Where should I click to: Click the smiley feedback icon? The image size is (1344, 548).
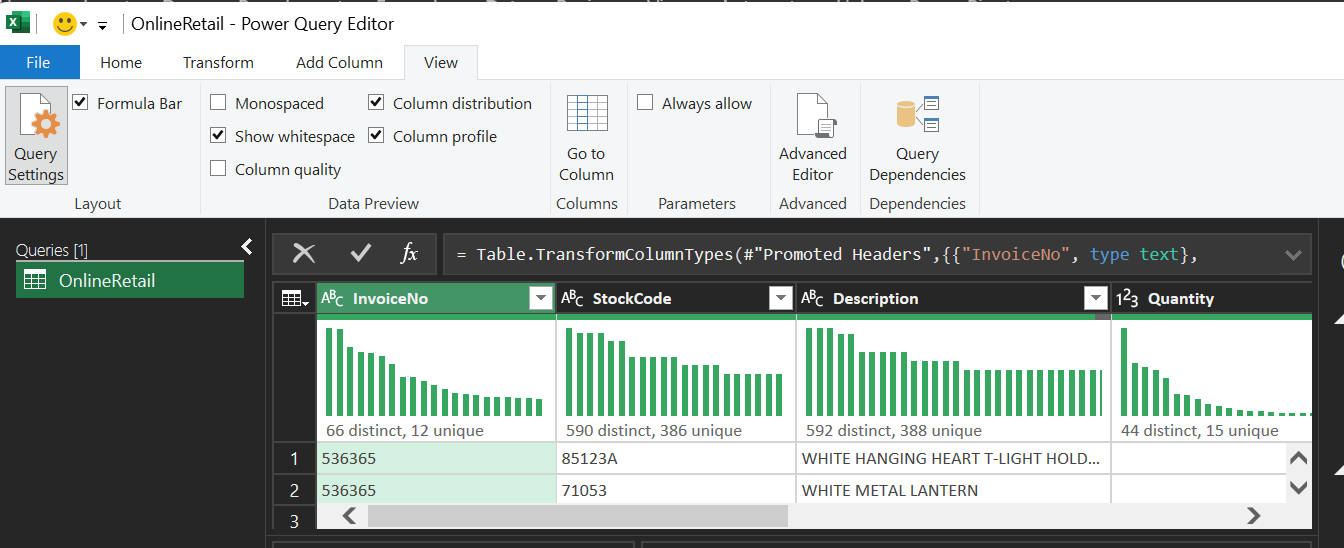65,24
